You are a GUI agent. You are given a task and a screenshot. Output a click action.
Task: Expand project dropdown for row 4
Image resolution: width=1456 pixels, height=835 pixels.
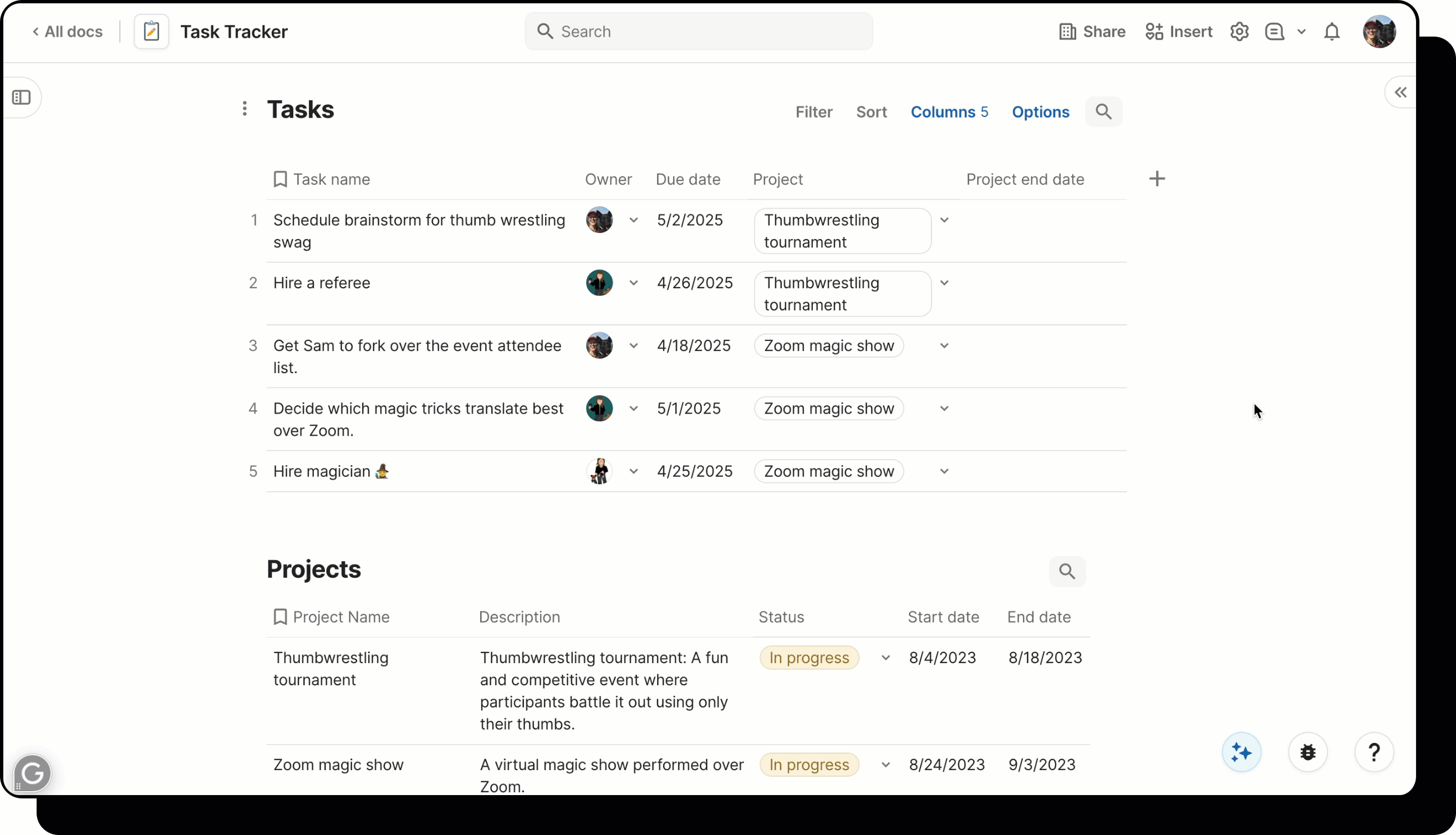pos(944,409)
